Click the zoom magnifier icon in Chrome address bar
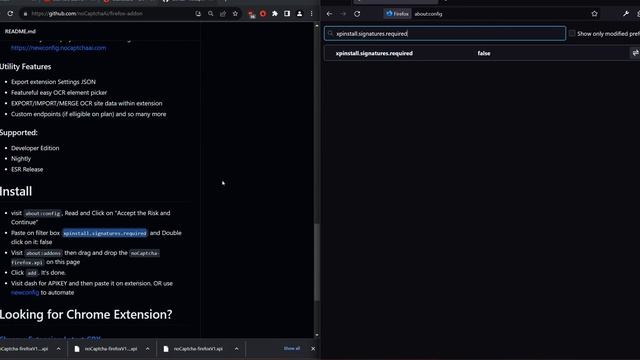This screenshot has width=640, height=360. coord(211,13)
